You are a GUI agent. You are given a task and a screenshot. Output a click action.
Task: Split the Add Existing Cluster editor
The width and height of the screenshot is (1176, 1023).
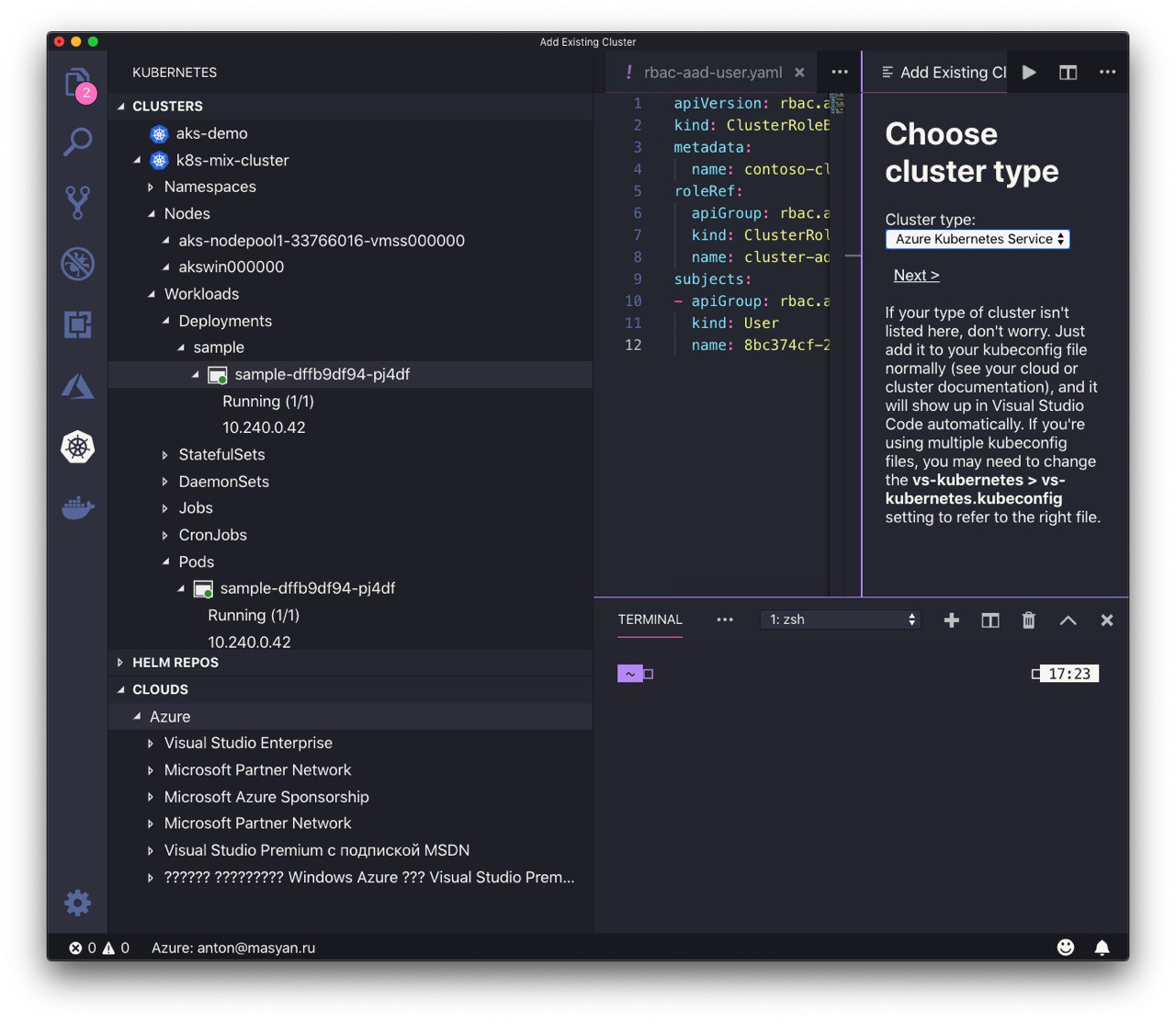[1068, 73]
